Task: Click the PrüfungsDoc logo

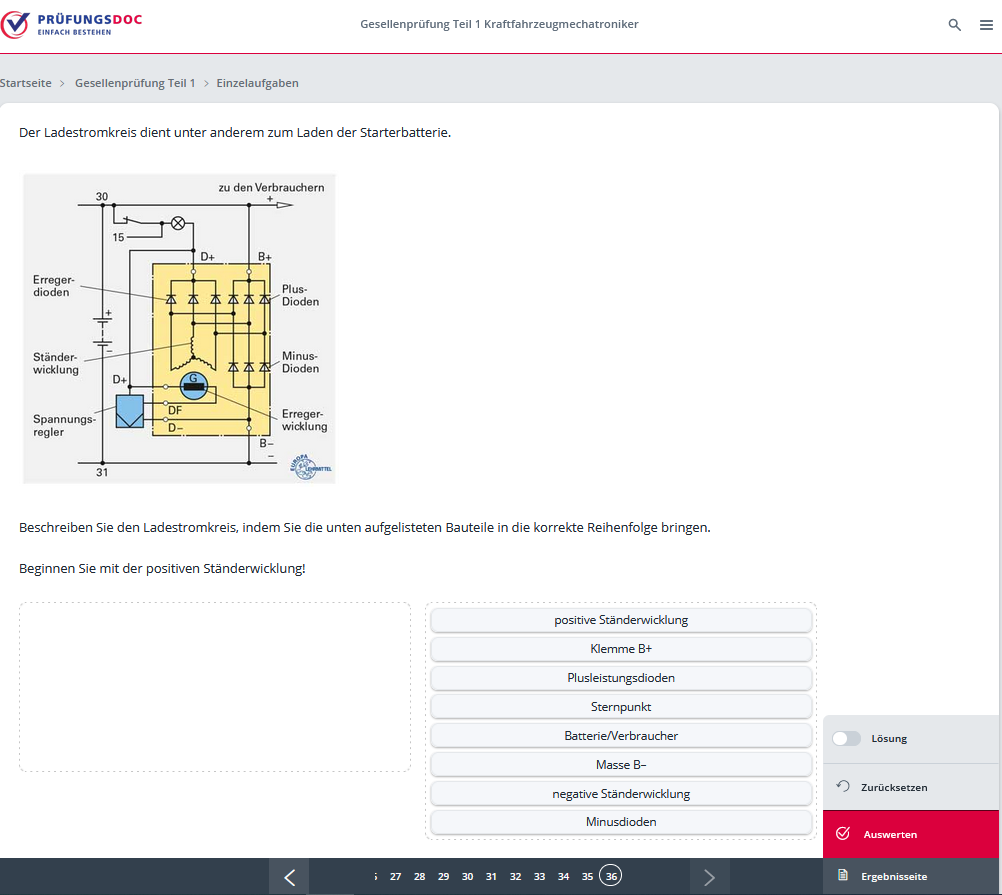Action: point(70,24)
